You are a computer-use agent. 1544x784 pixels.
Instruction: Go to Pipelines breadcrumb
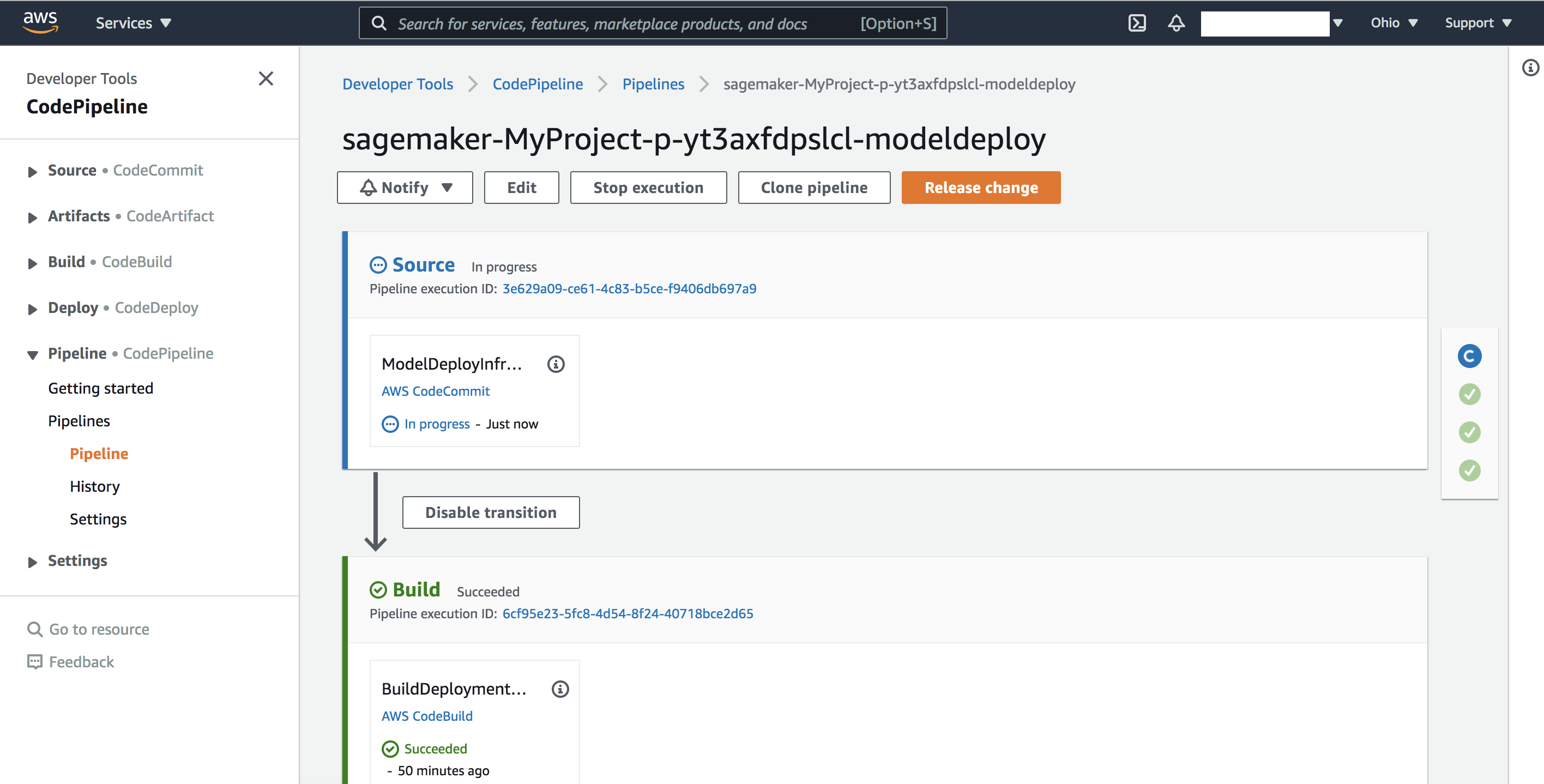coord(653,84)
